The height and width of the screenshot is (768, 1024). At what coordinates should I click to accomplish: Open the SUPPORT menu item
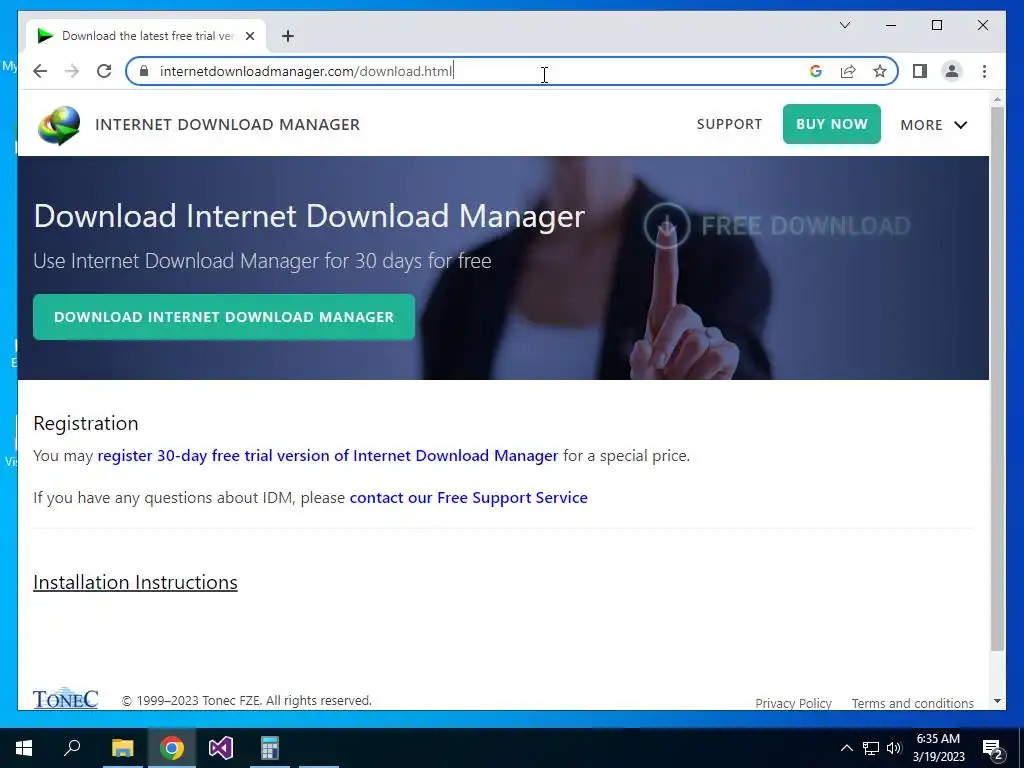point(729,124)
